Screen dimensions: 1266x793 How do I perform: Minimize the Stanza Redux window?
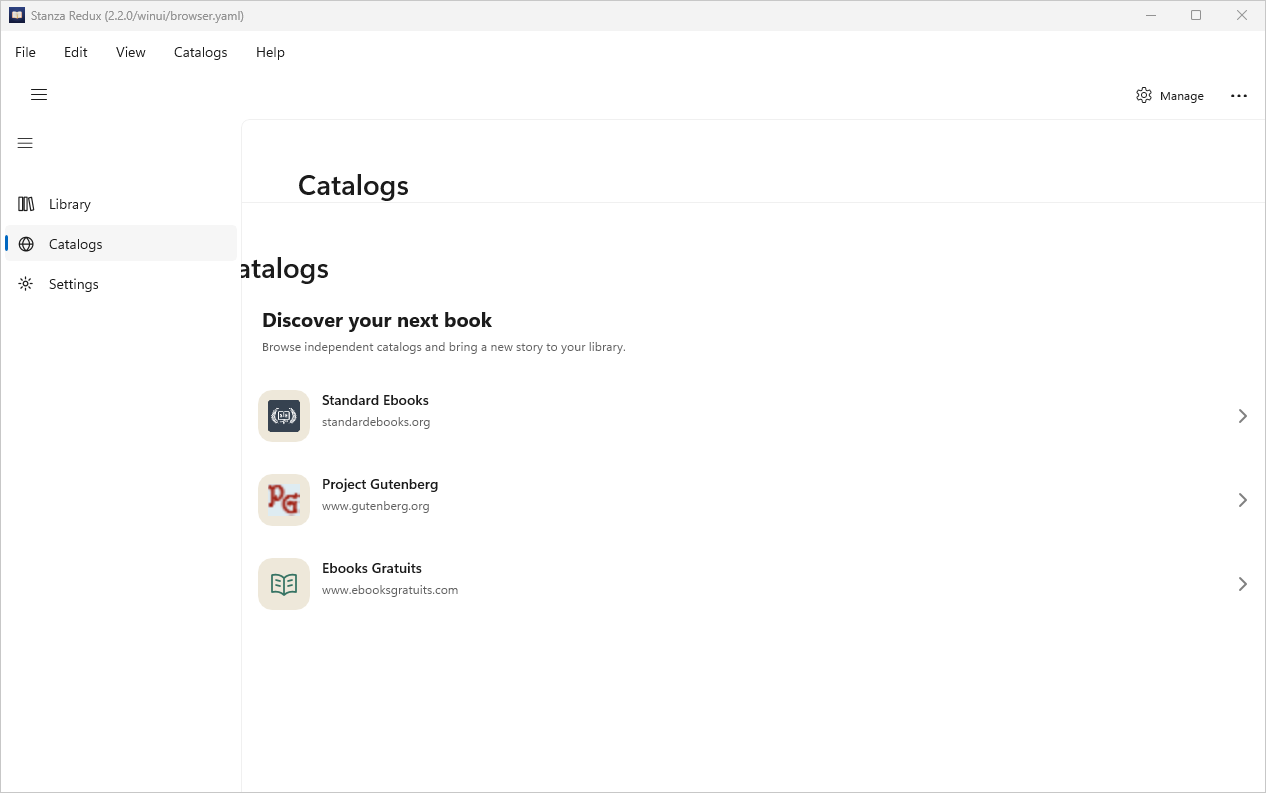coord(1151,15)
